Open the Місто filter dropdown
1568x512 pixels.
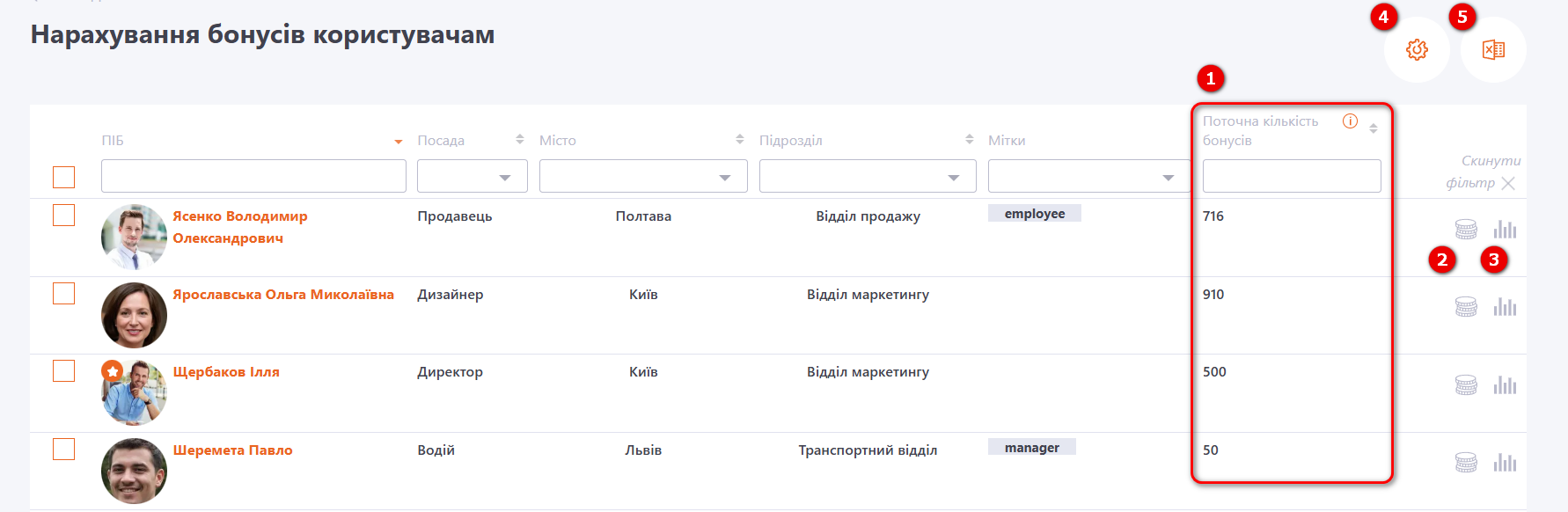643,177
